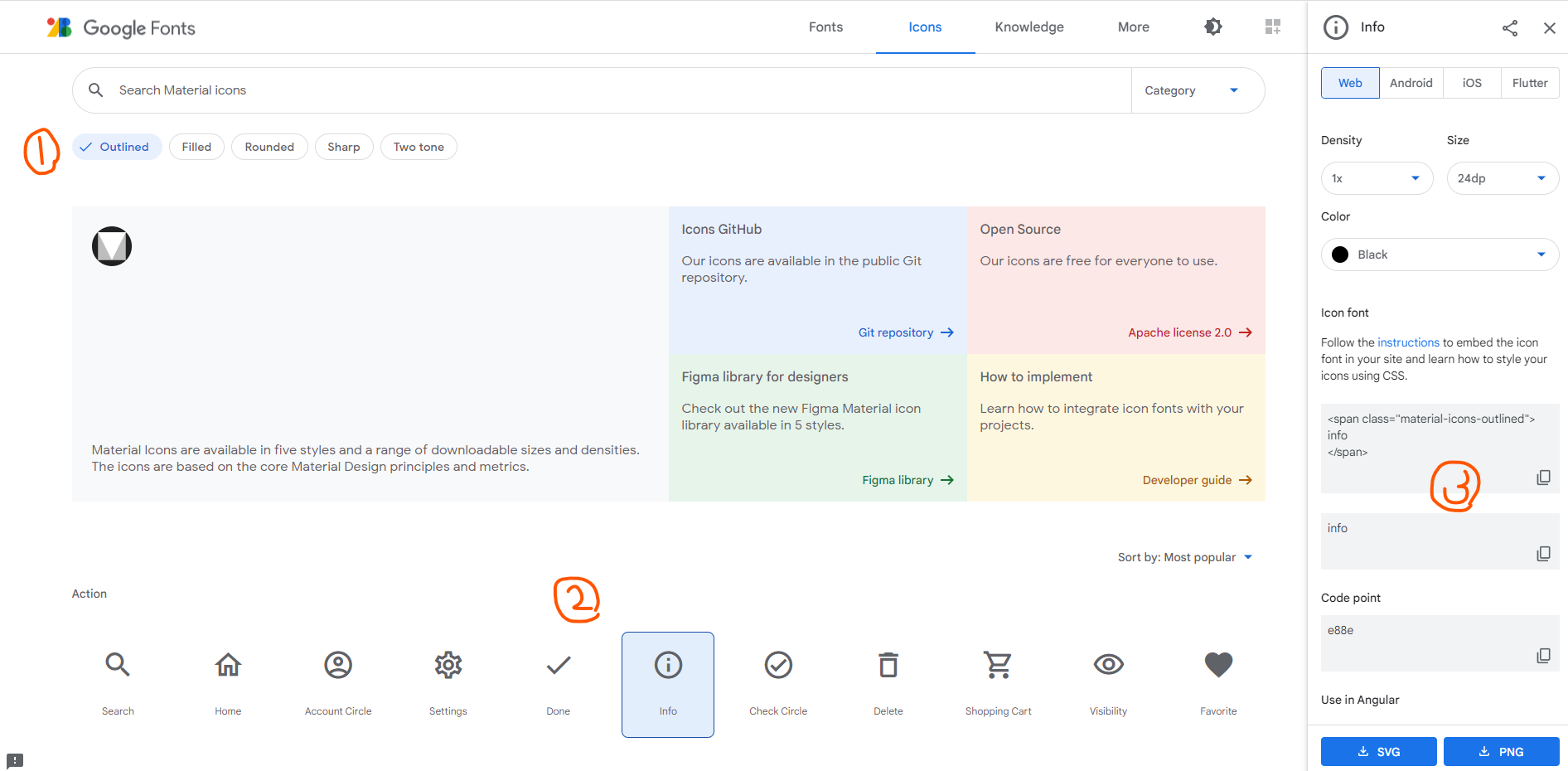Click the 'Action' category heading
The width and height of the screenshot is (1568, 771).
click(90, 594)
